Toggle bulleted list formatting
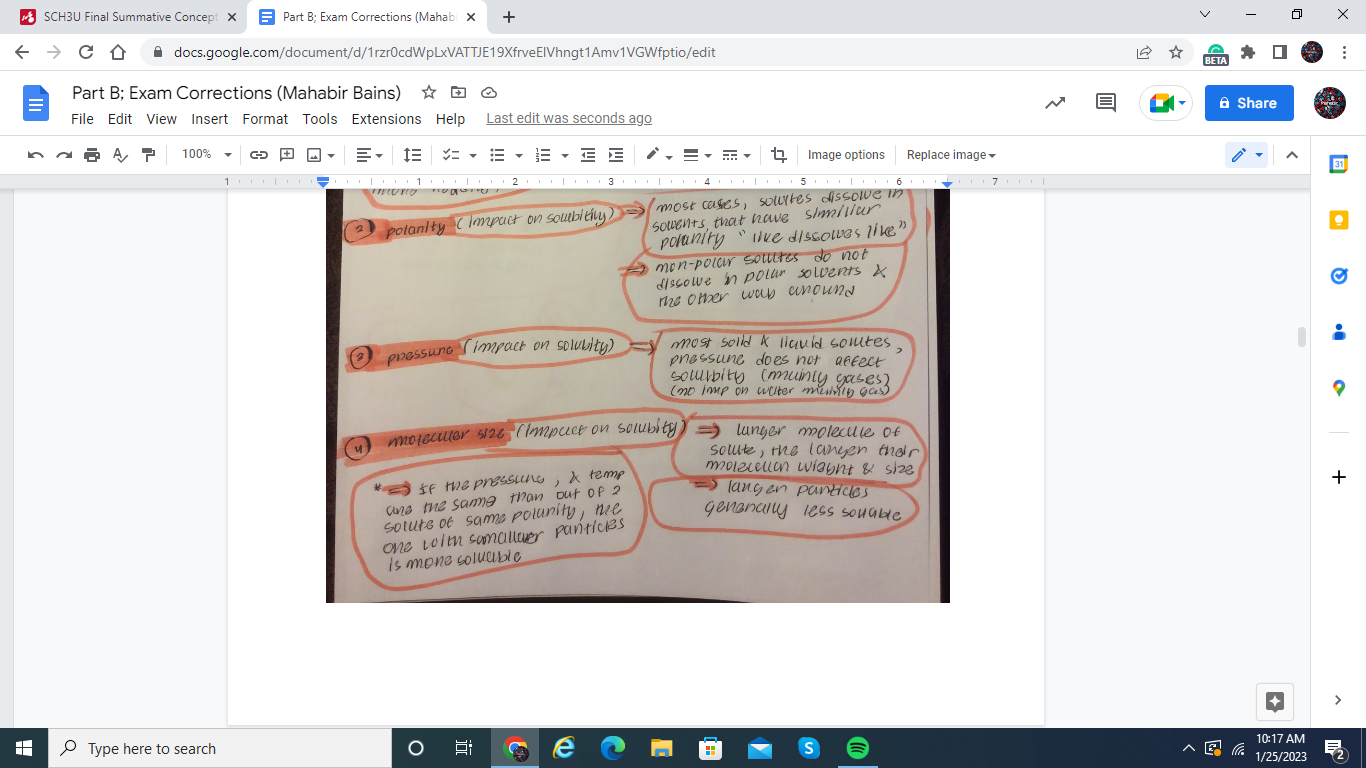The width and height of the screenshot is (1366, 768). pos(497,155)
